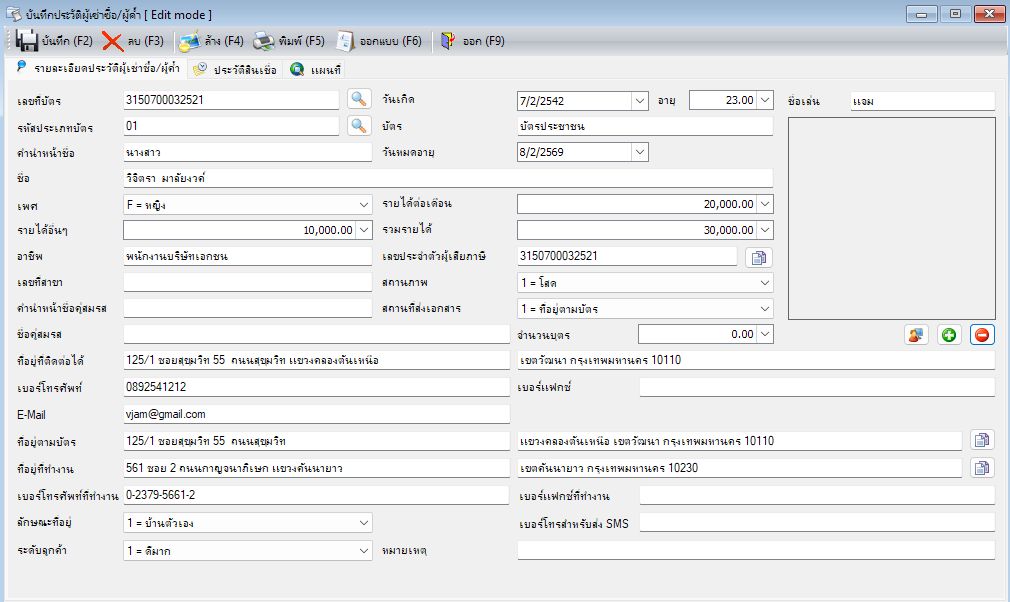Viewport: 1010px width, 602px height.
Task: Open the age 23.00 dropdown arrow
Action: pyautogui.click(x=765, y=100)
